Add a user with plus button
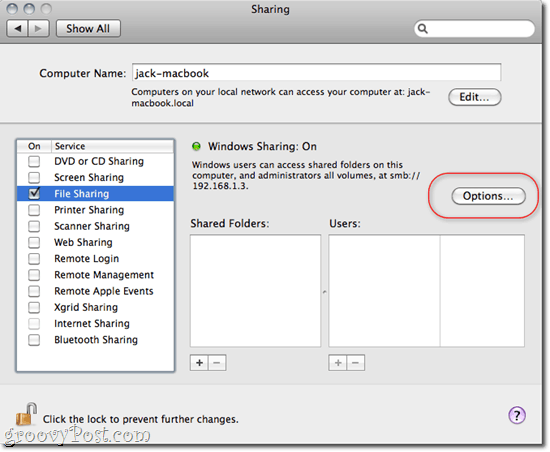550x452 pixels. coord(338,363)
